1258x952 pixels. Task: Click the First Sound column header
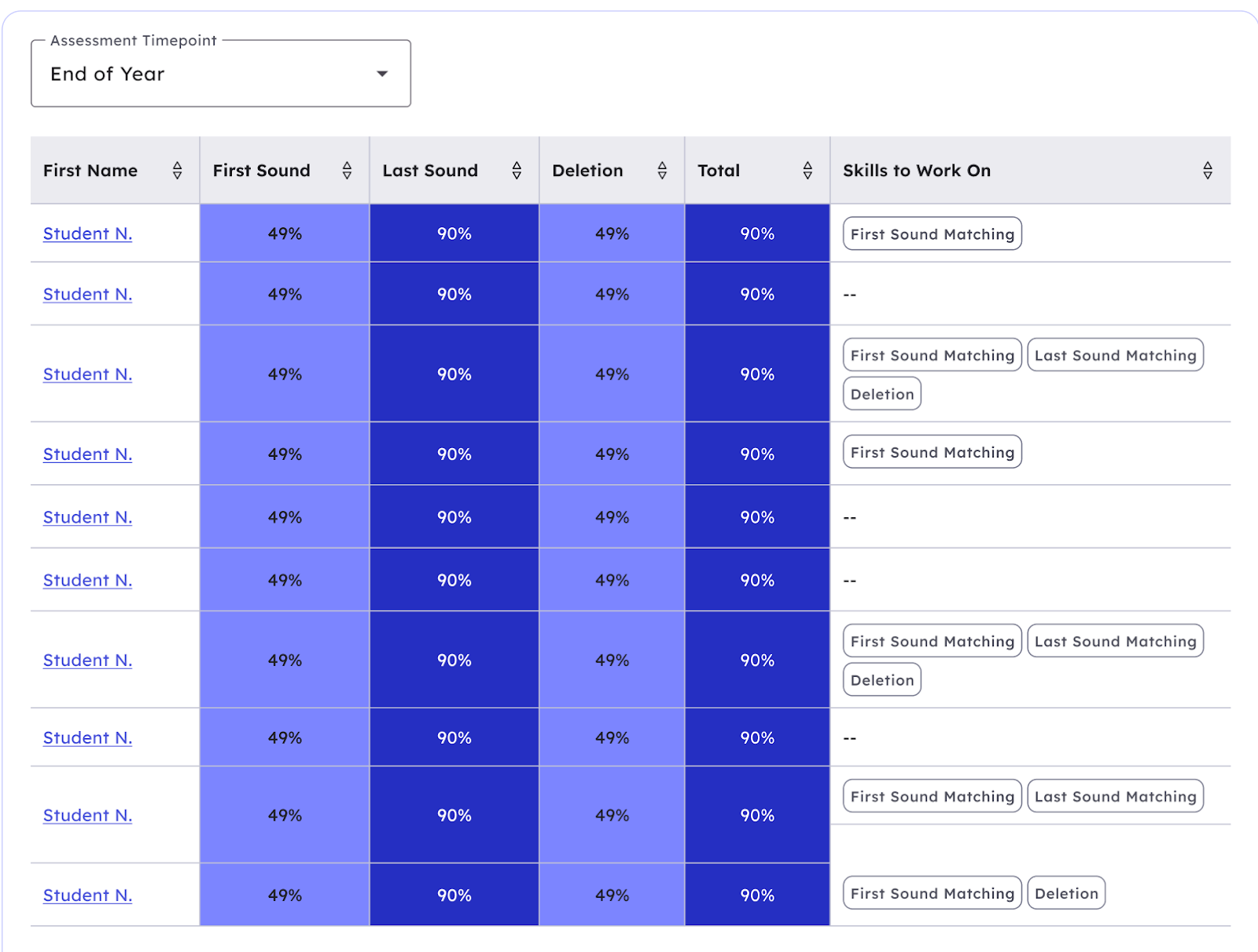tap(262, 171)
